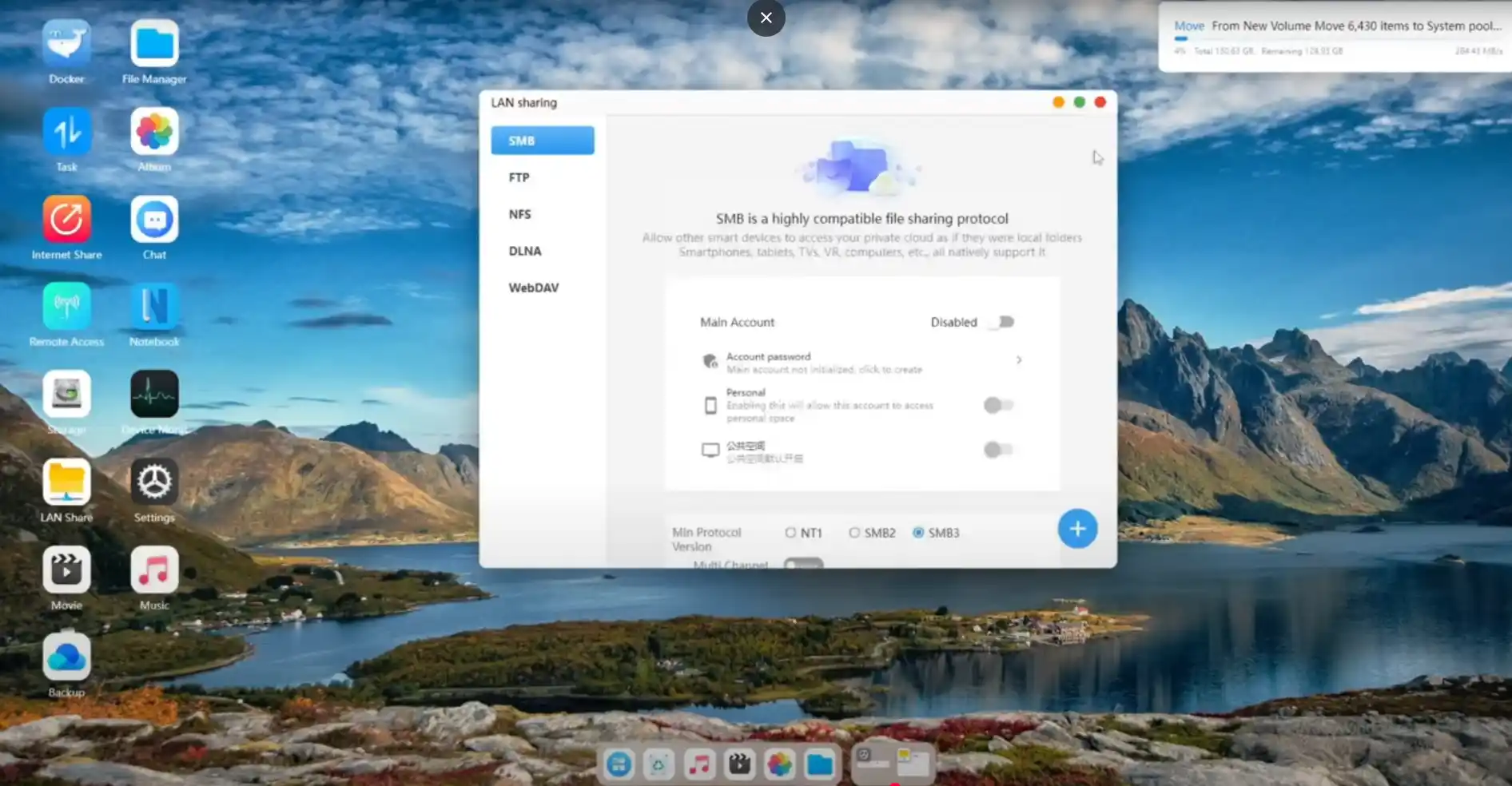
Task: Toggle Personal space access switch
Action: 998,405
